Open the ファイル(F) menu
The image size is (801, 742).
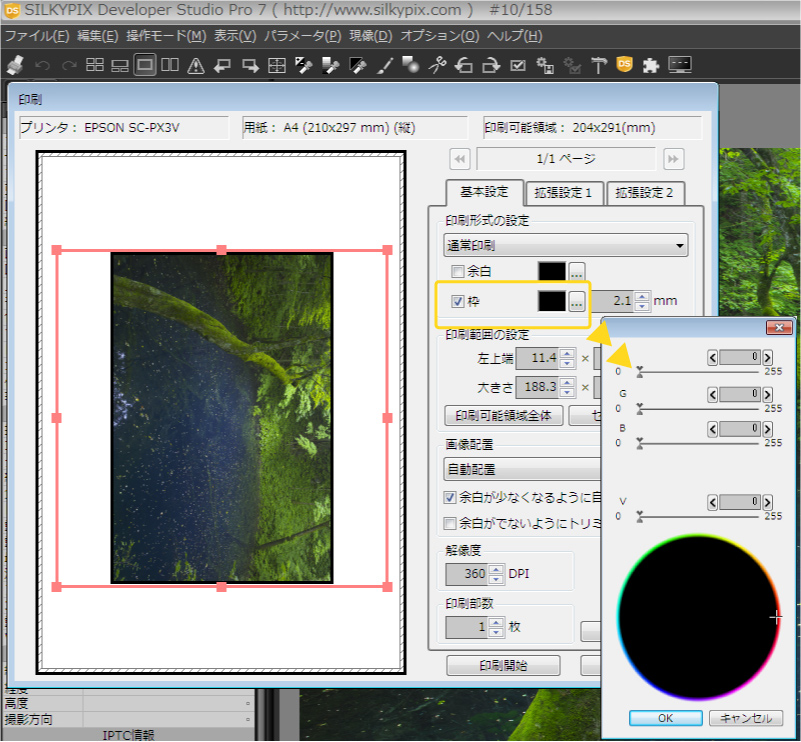(37, 36)
